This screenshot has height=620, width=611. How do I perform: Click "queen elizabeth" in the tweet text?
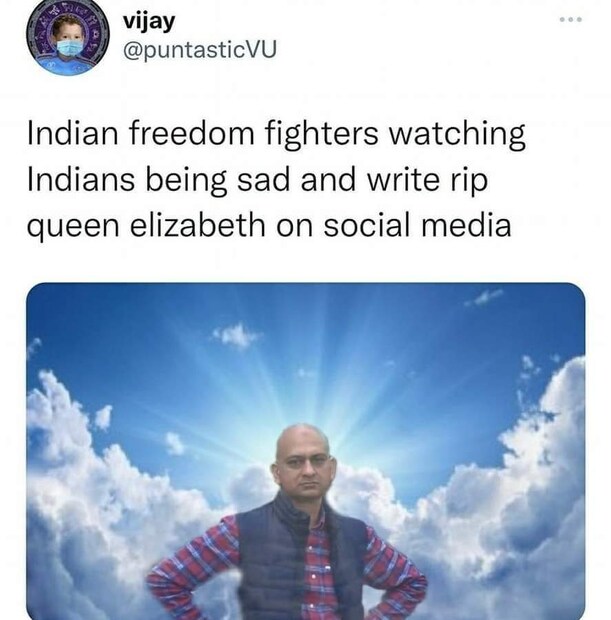(146, 225)
